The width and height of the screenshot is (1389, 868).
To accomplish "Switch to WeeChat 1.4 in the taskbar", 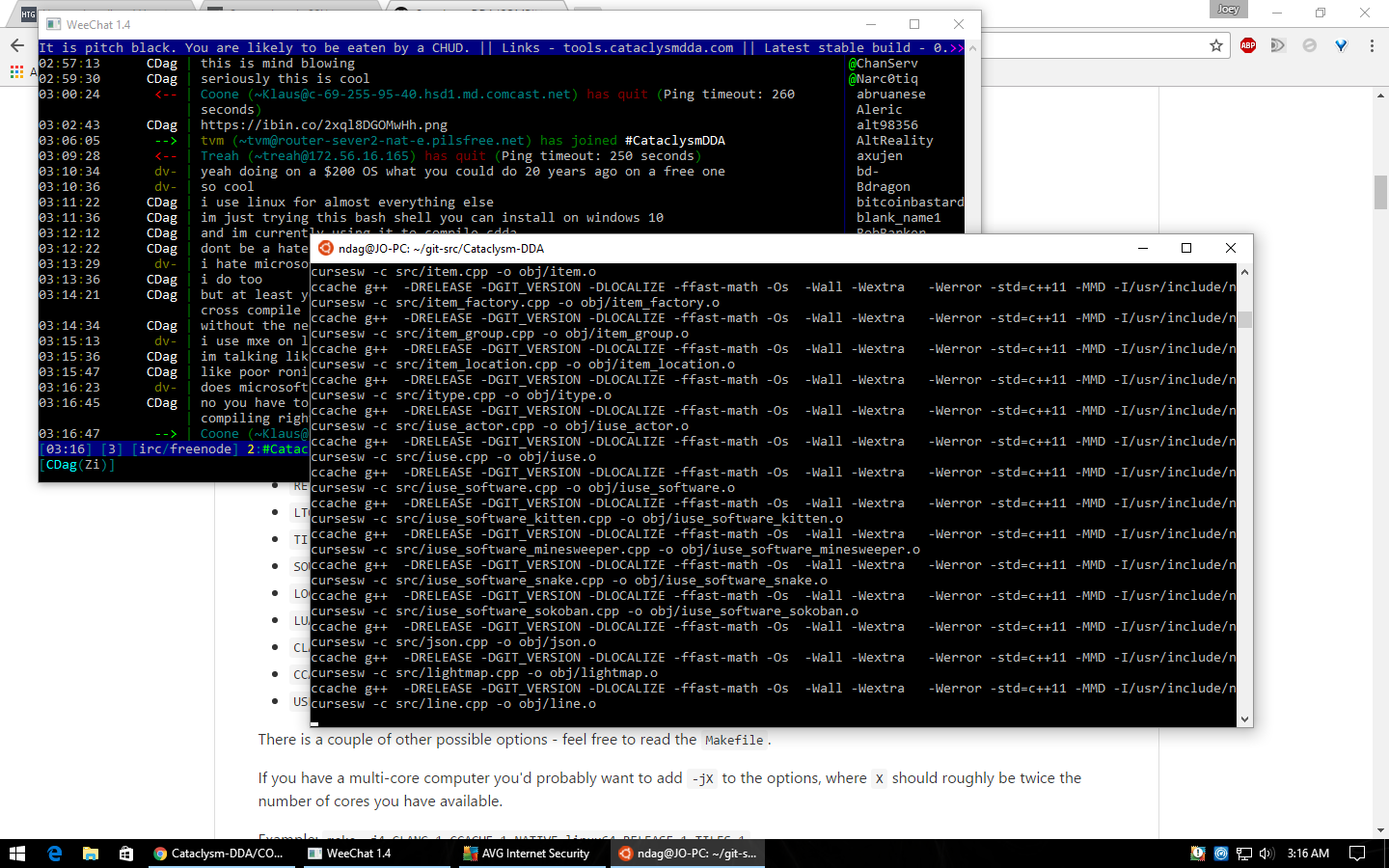I will (374, 854).
